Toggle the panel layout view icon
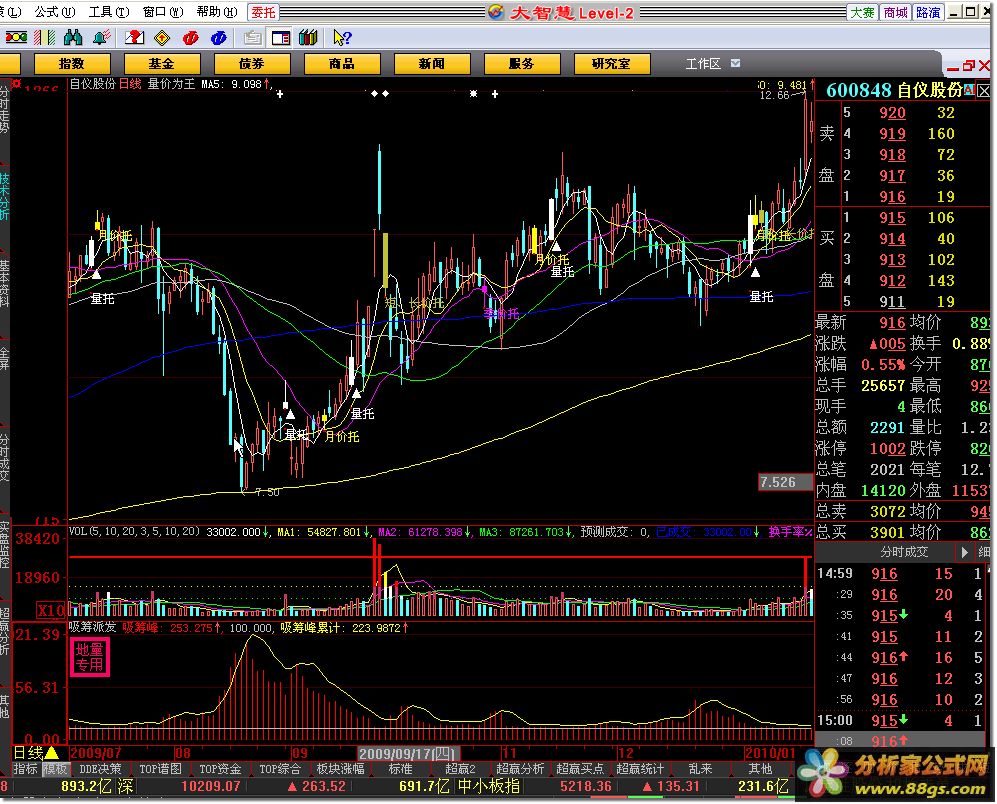The width and height of the screenshot is (997, 804). (x=281, y=38)
